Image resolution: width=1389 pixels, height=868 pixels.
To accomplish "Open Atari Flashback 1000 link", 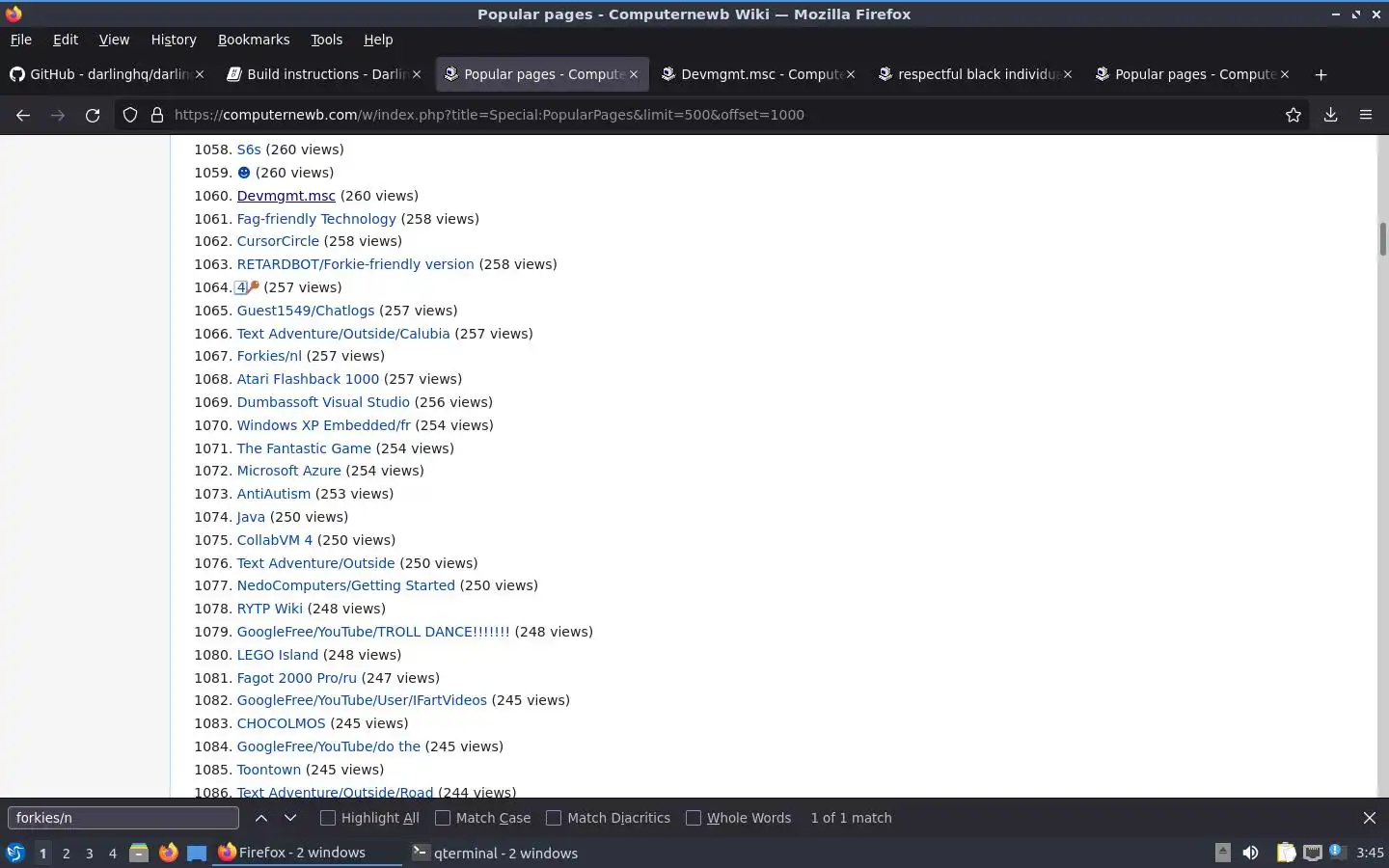I will (x=308, y=379).
